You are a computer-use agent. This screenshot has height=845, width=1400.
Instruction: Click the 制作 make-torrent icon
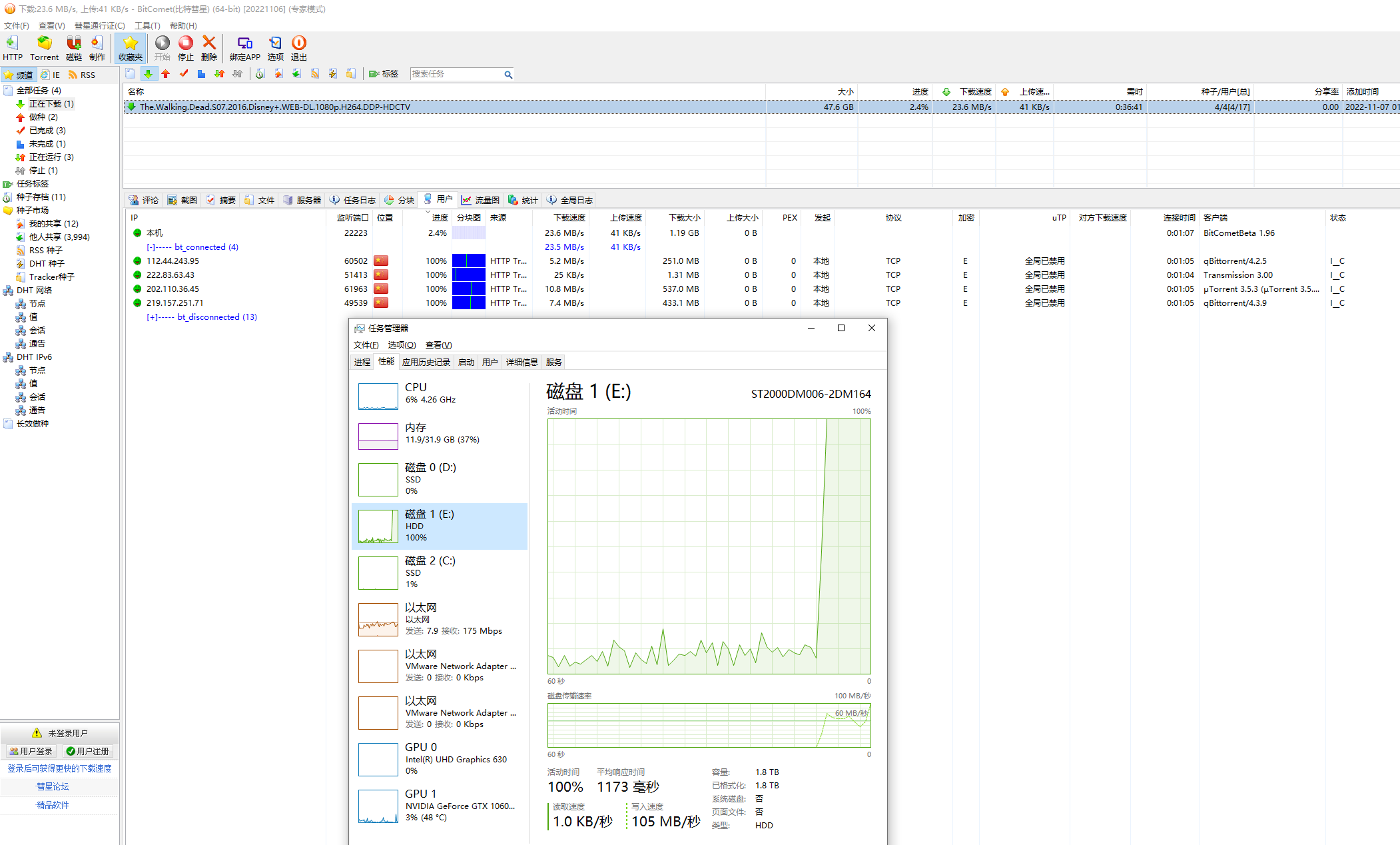click(x=97, y=48)
